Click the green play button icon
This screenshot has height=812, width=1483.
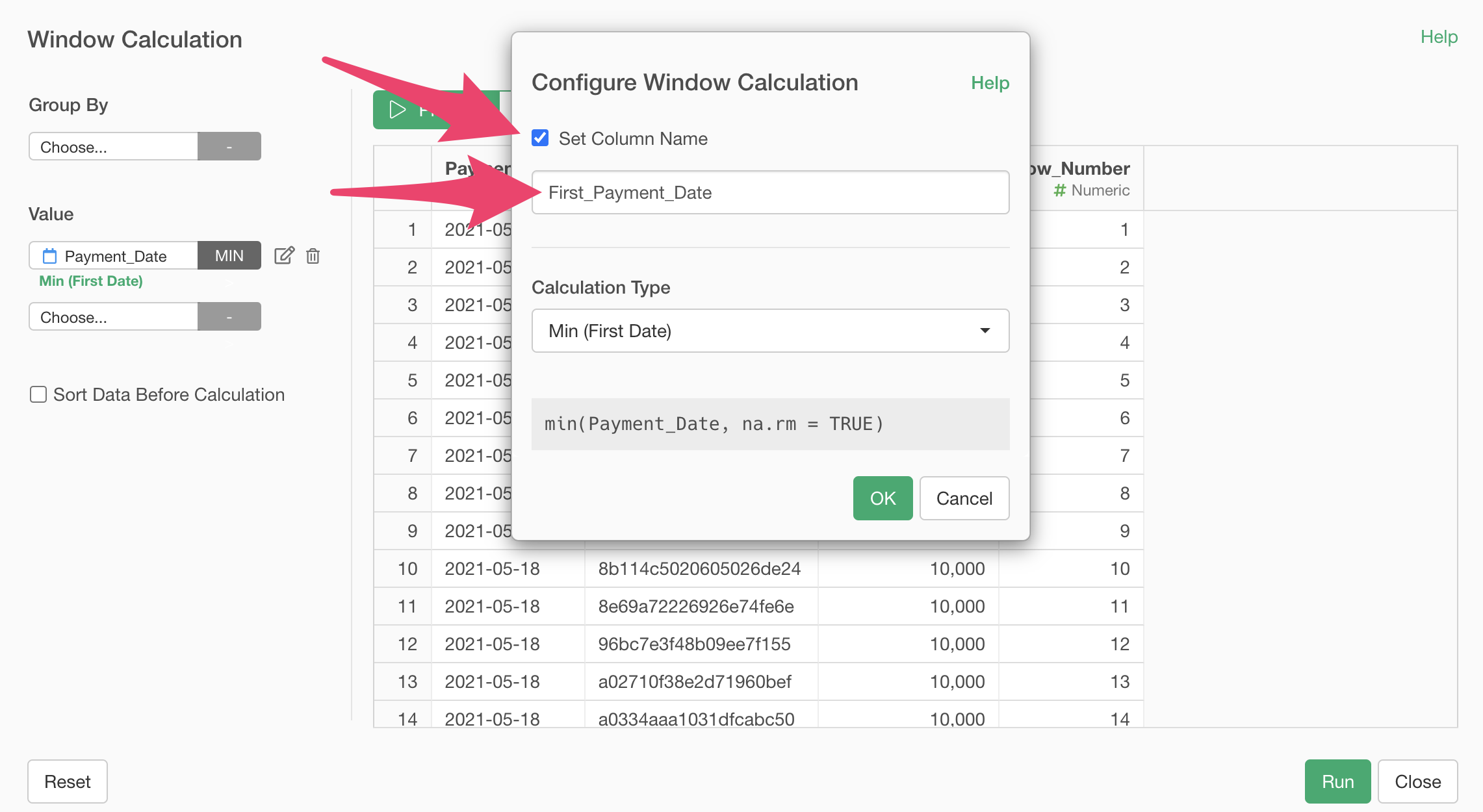click(397, 110)
